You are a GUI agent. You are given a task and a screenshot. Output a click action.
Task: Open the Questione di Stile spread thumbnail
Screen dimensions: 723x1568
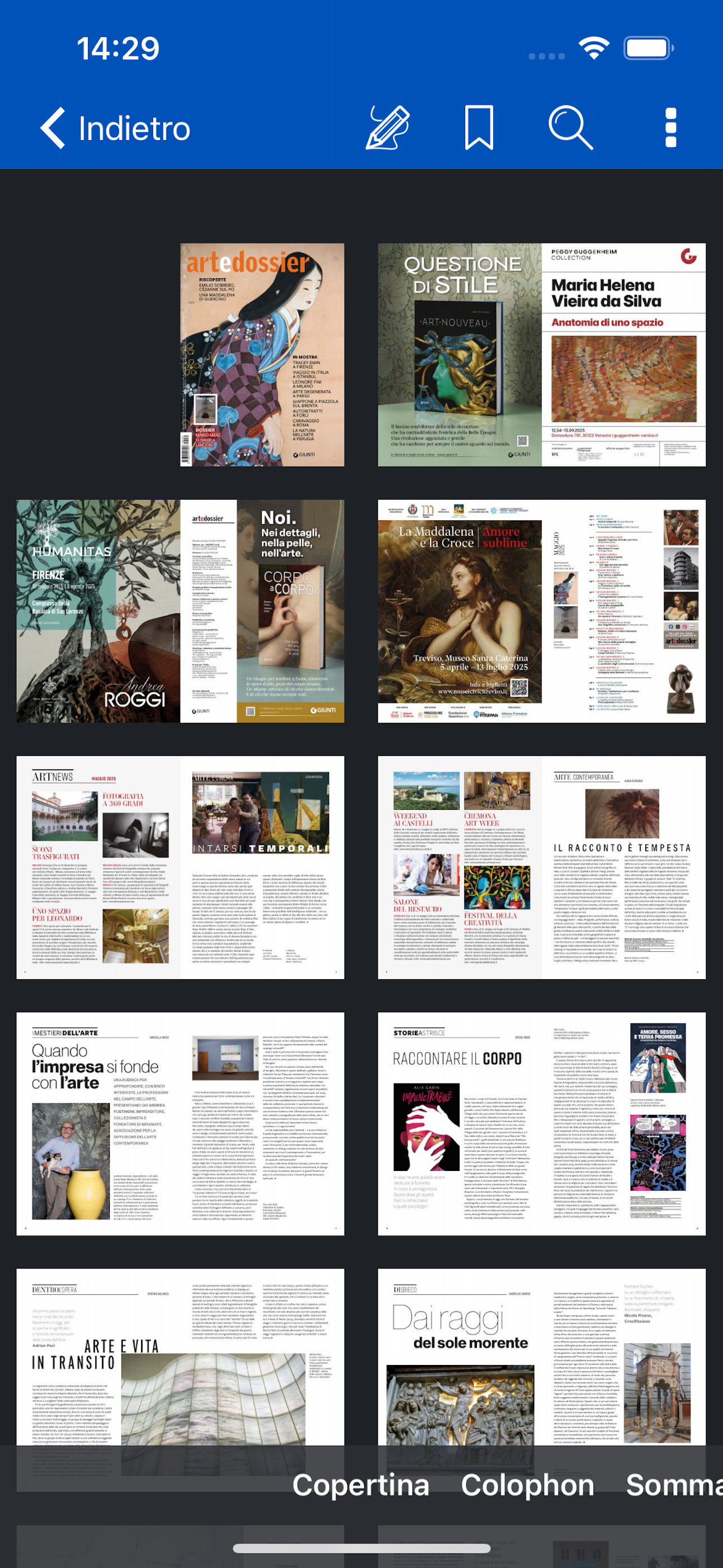click(x=541, y=355)
